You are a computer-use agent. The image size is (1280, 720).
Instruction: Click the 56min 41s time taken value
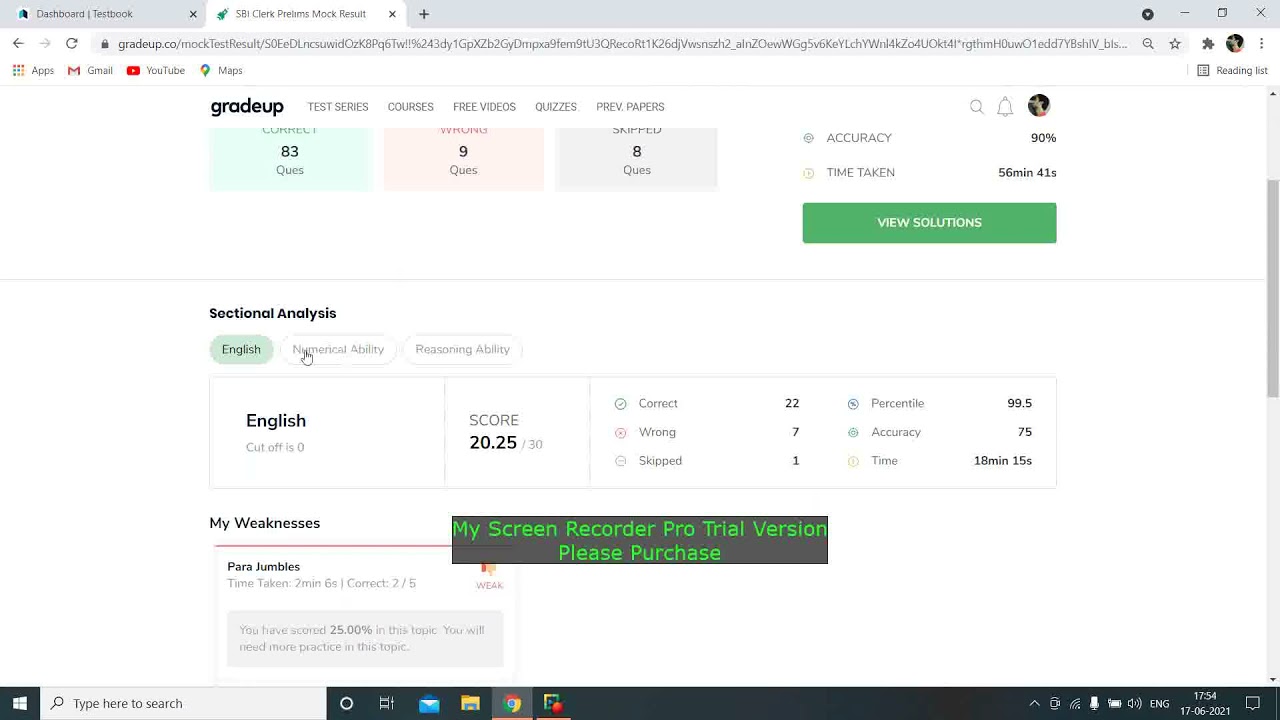tap(1027, 173)
